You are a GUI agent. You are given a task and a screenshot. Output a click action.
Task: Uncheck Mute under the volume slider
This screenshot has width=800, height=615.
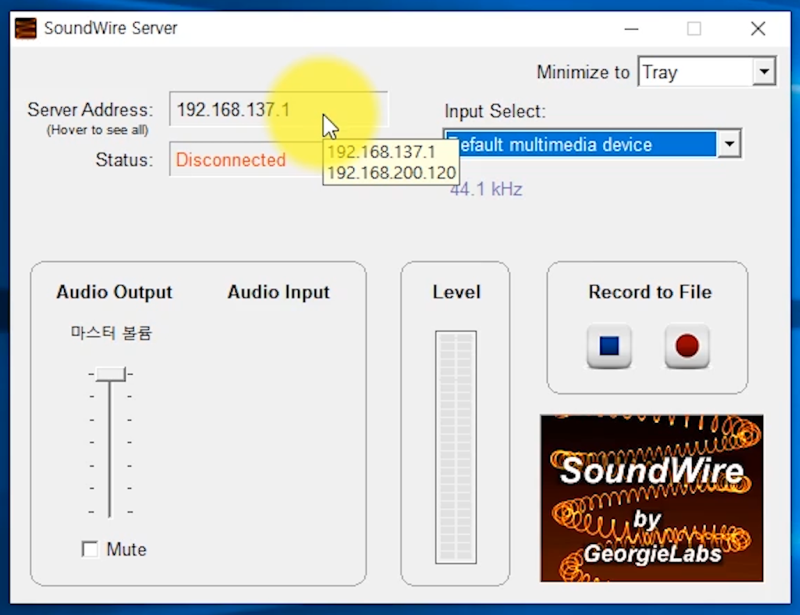click(x=88, y=549)
